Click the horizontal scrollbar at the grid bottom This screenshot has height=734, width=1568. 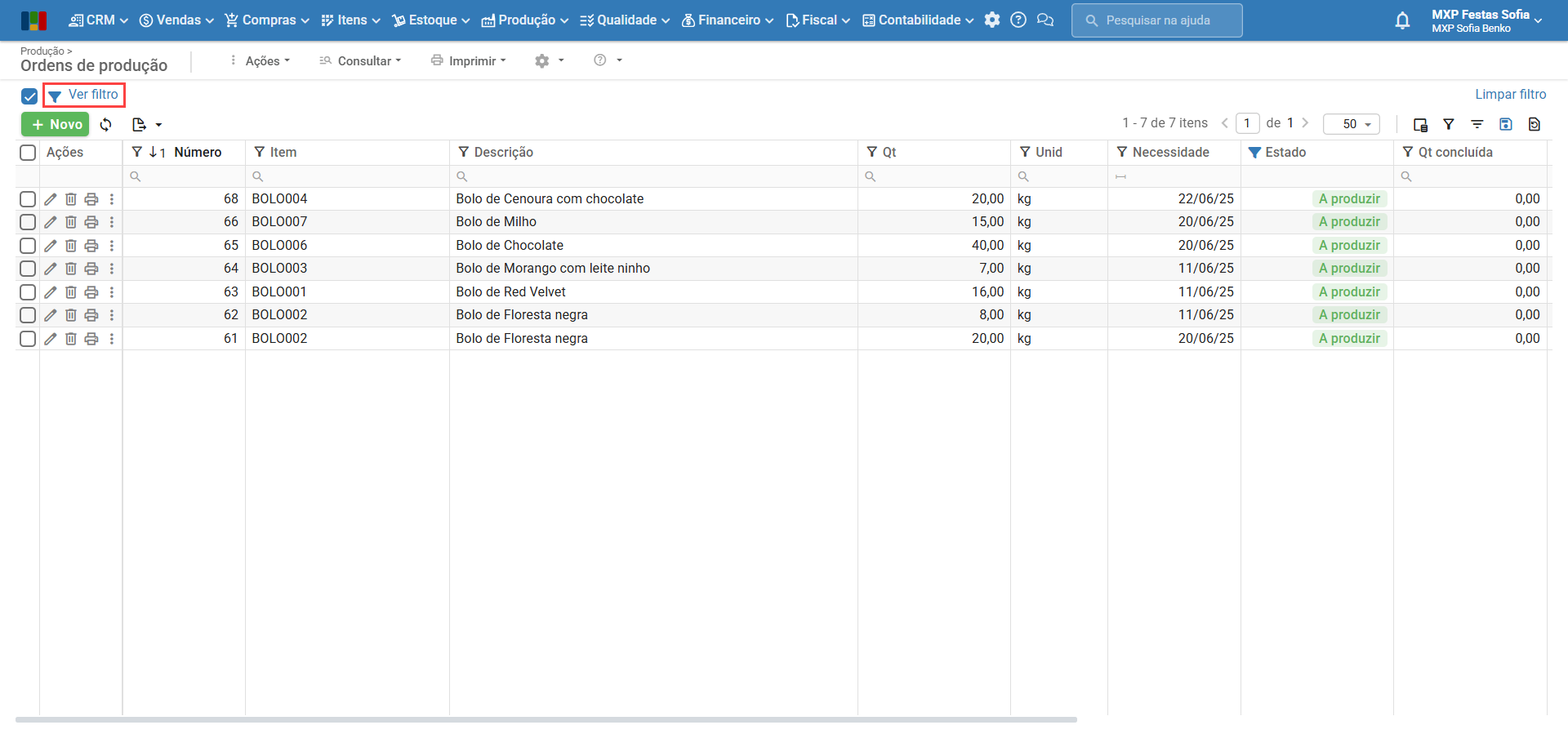(x=546, y=720)
